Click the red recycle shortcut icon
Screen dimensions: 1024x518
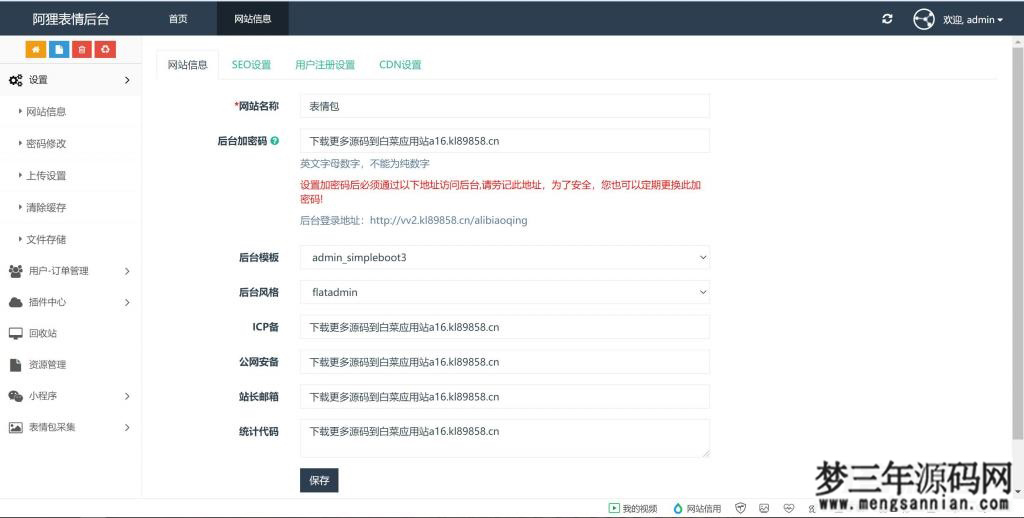pyautogui.click(x=105, y=49)
